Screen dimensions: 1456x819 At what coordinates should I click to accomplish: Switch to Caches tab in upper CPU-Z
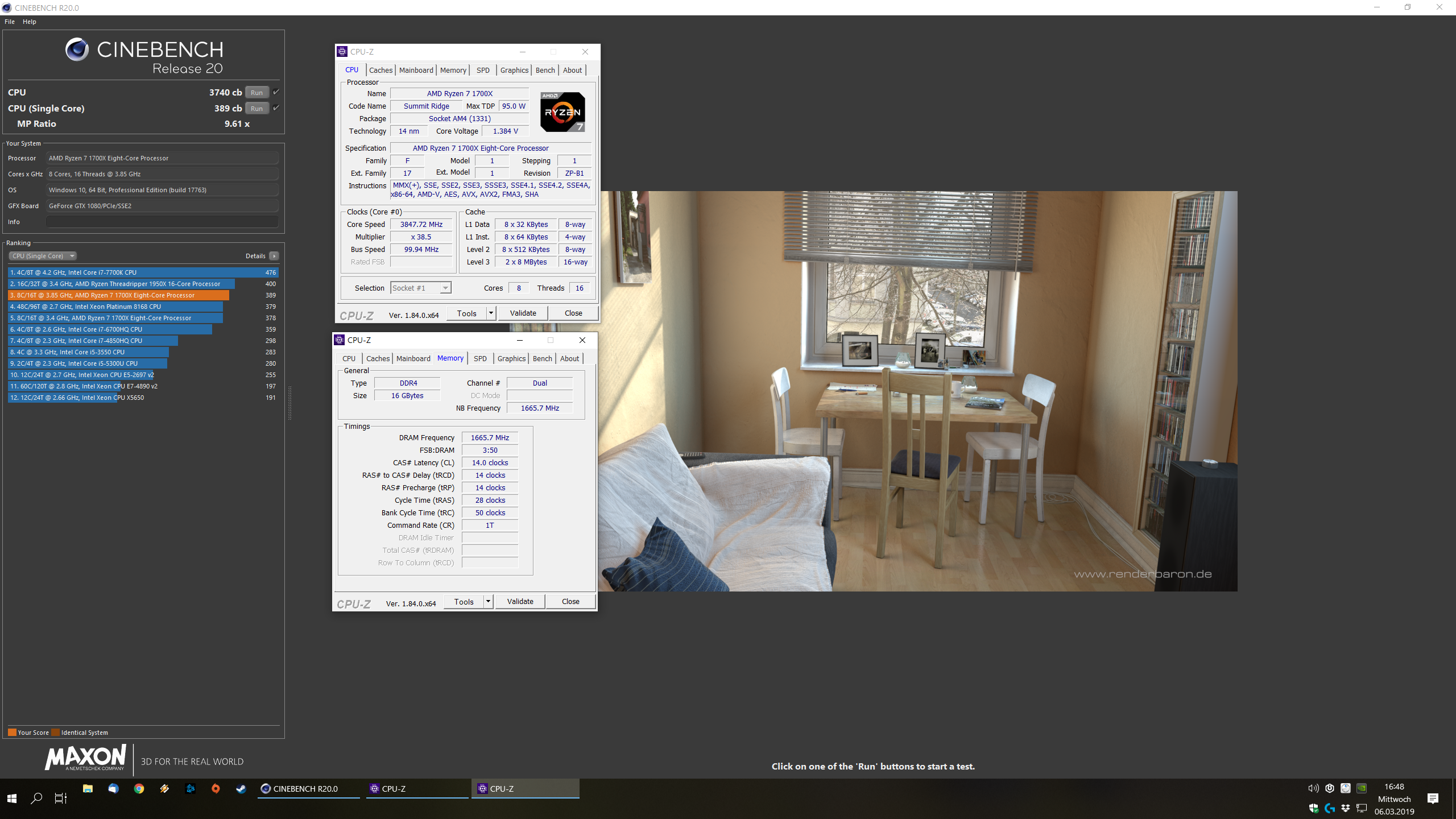pyautogui.click(x=380, y=70)
